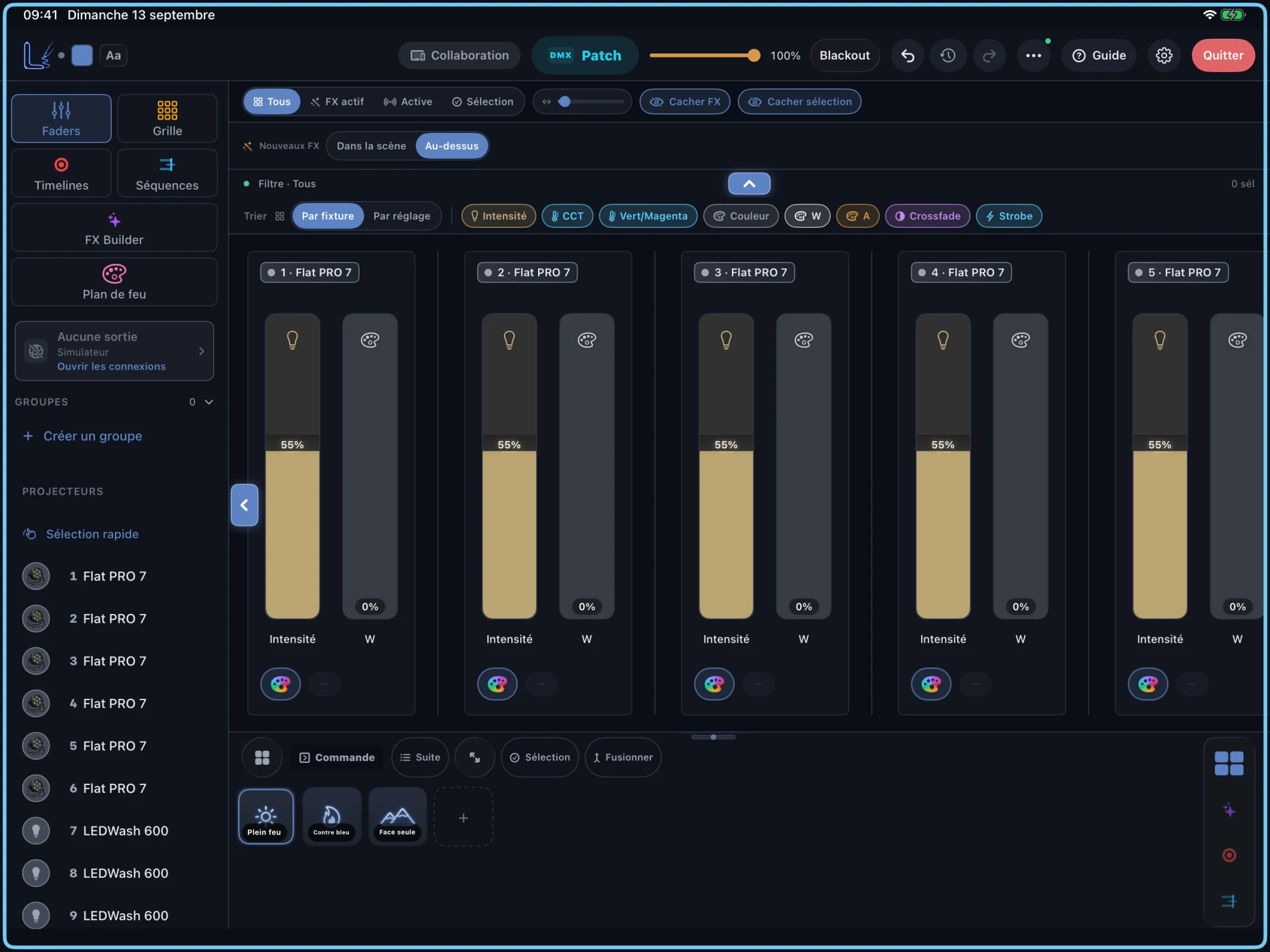Click Ouvrir les connexions link
Image resolution: width=1270 pixels, height=952 pixels.
112,366
